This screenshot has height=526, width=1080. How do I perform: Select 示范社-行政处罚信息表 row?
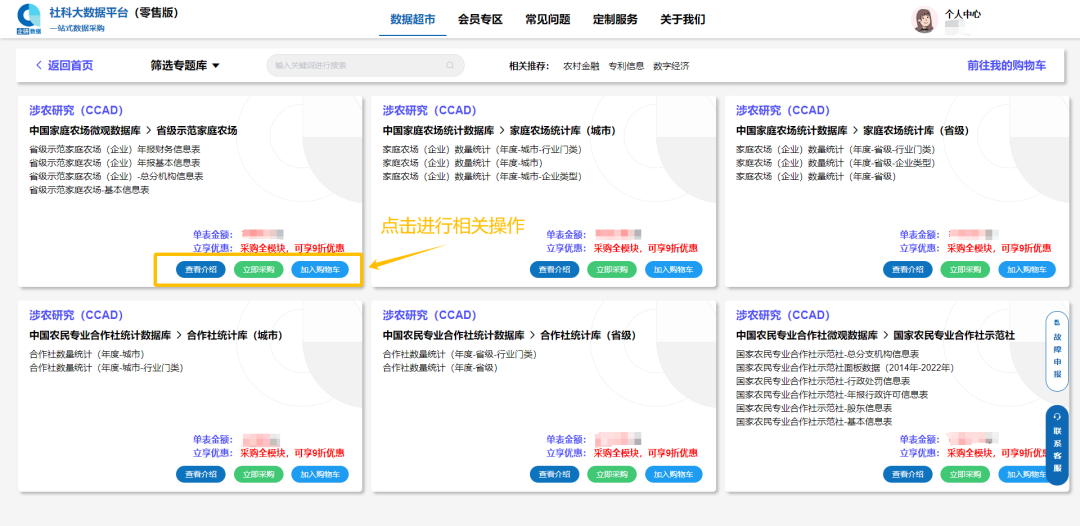pos(823,381)
